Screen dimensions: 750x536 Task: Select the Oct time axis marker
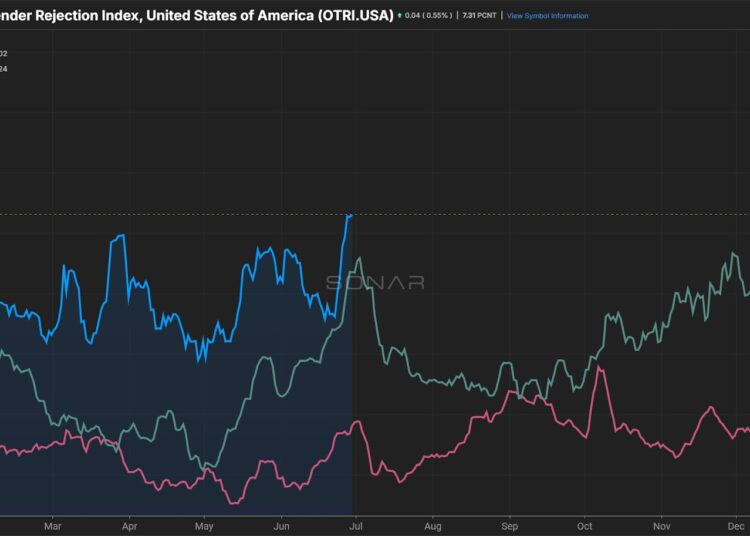[585, 525]
